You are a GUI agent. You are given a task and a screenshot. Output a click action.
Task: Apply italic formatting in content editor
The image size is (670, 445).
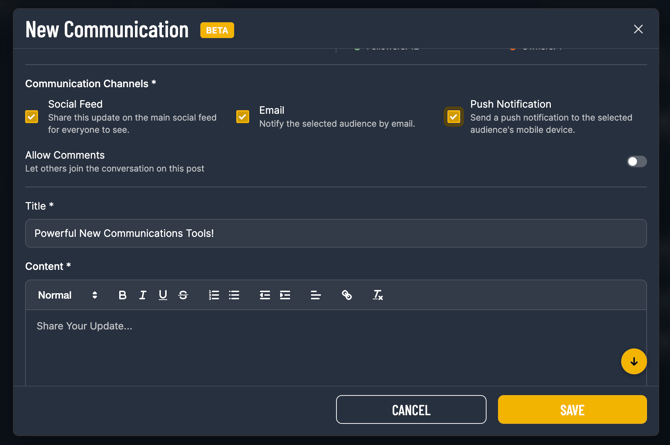(x=143, y=295)
